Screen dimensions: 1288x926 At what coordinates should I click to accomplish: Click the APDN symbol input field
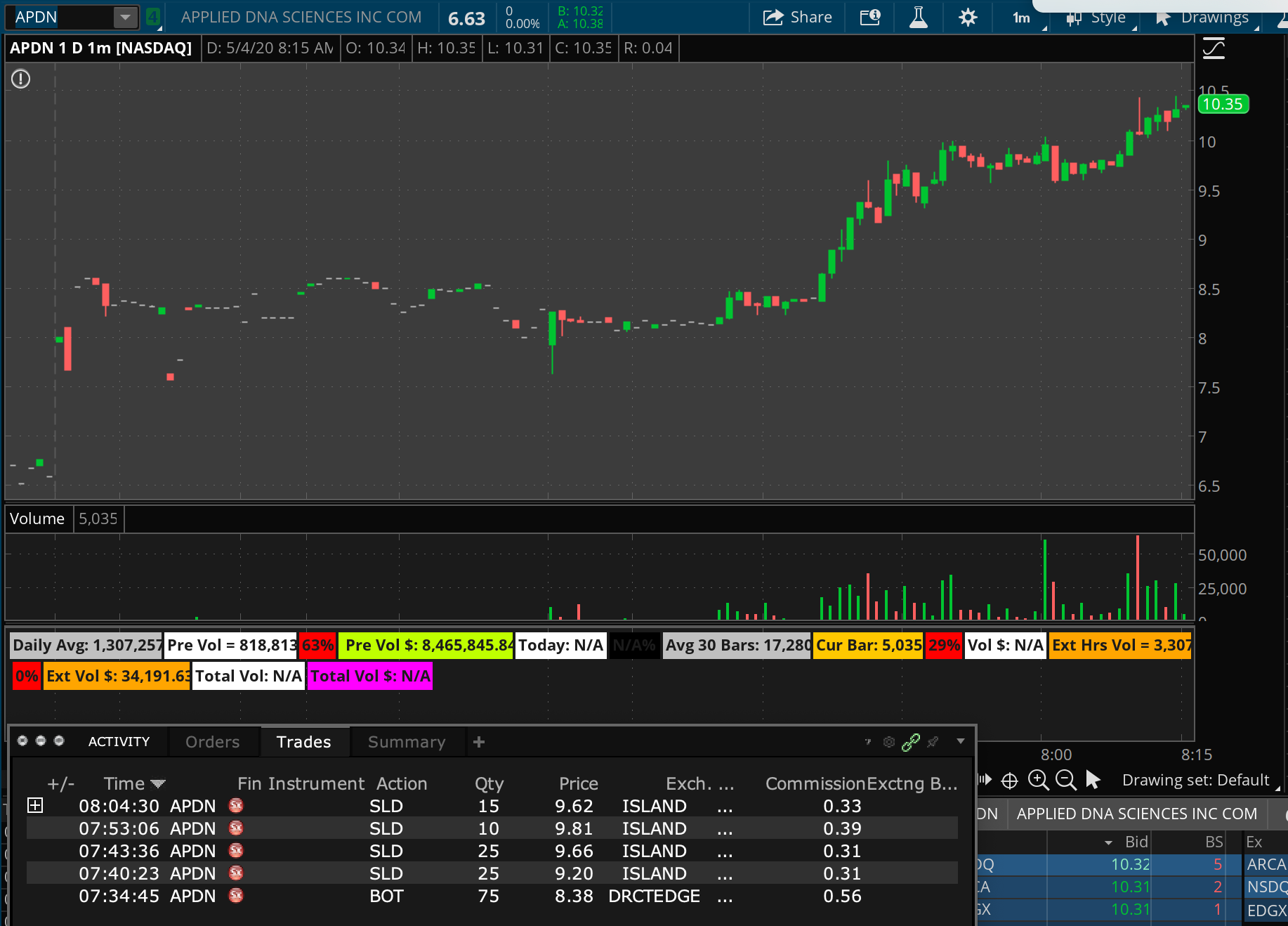pyautogui.click(x=60, y=18)
